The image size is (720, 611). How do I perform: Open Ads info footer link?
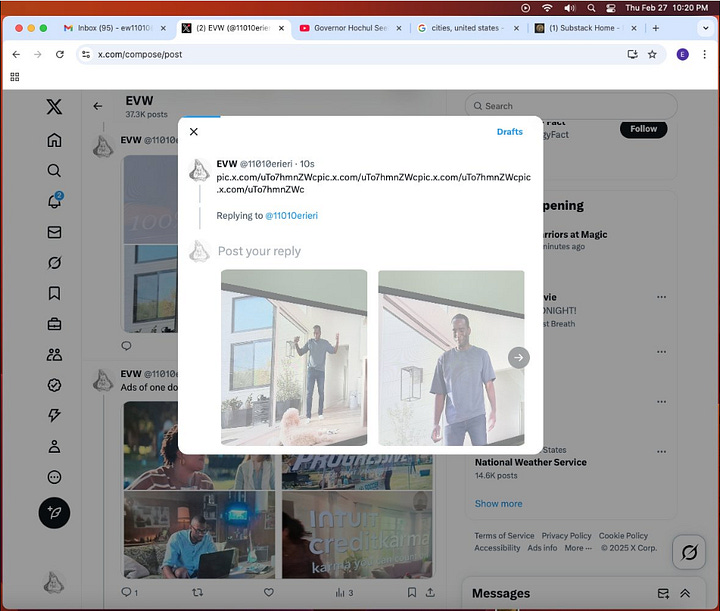(542, 548)
